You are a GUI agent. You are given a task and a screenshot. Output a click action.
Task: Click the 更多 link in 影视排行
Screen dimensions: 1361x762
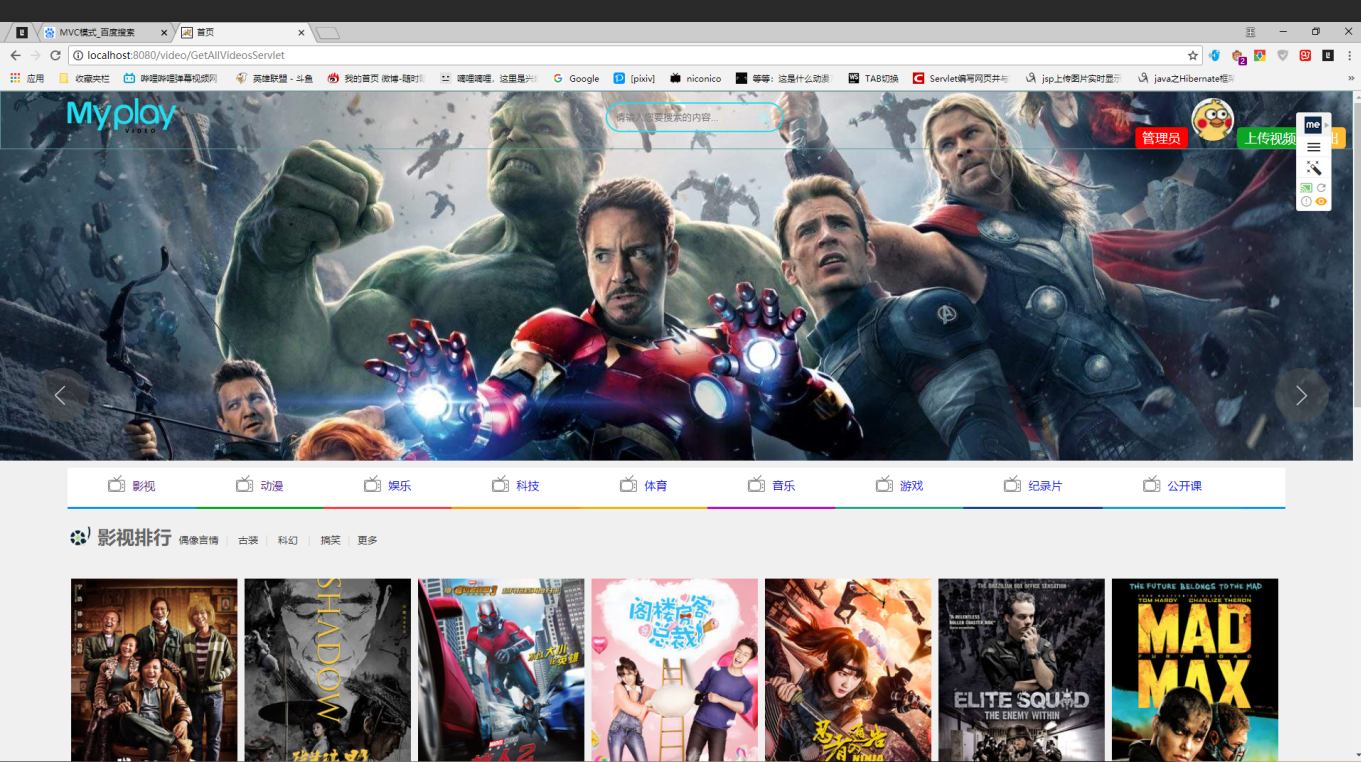(x=367, y=540)
